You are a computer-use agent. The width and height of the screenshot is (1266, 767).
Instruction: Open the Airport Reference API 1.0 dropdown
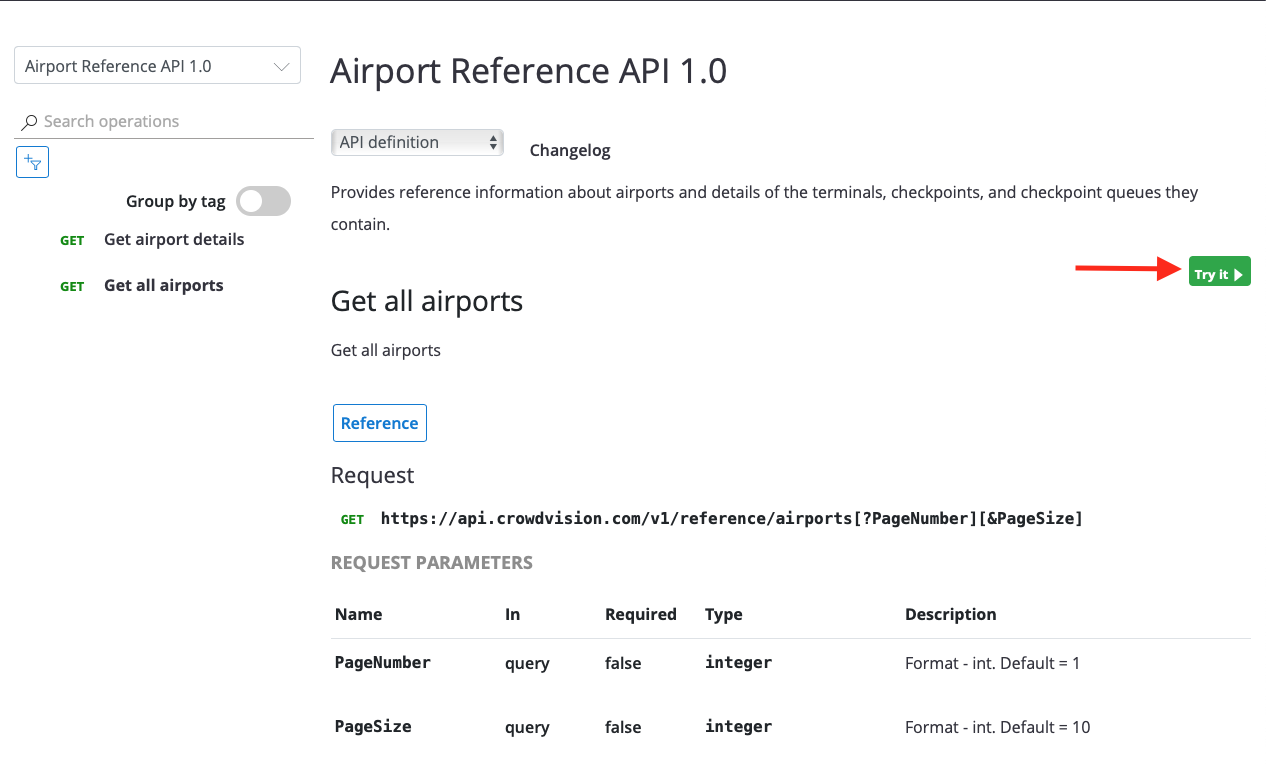[157, 66]
